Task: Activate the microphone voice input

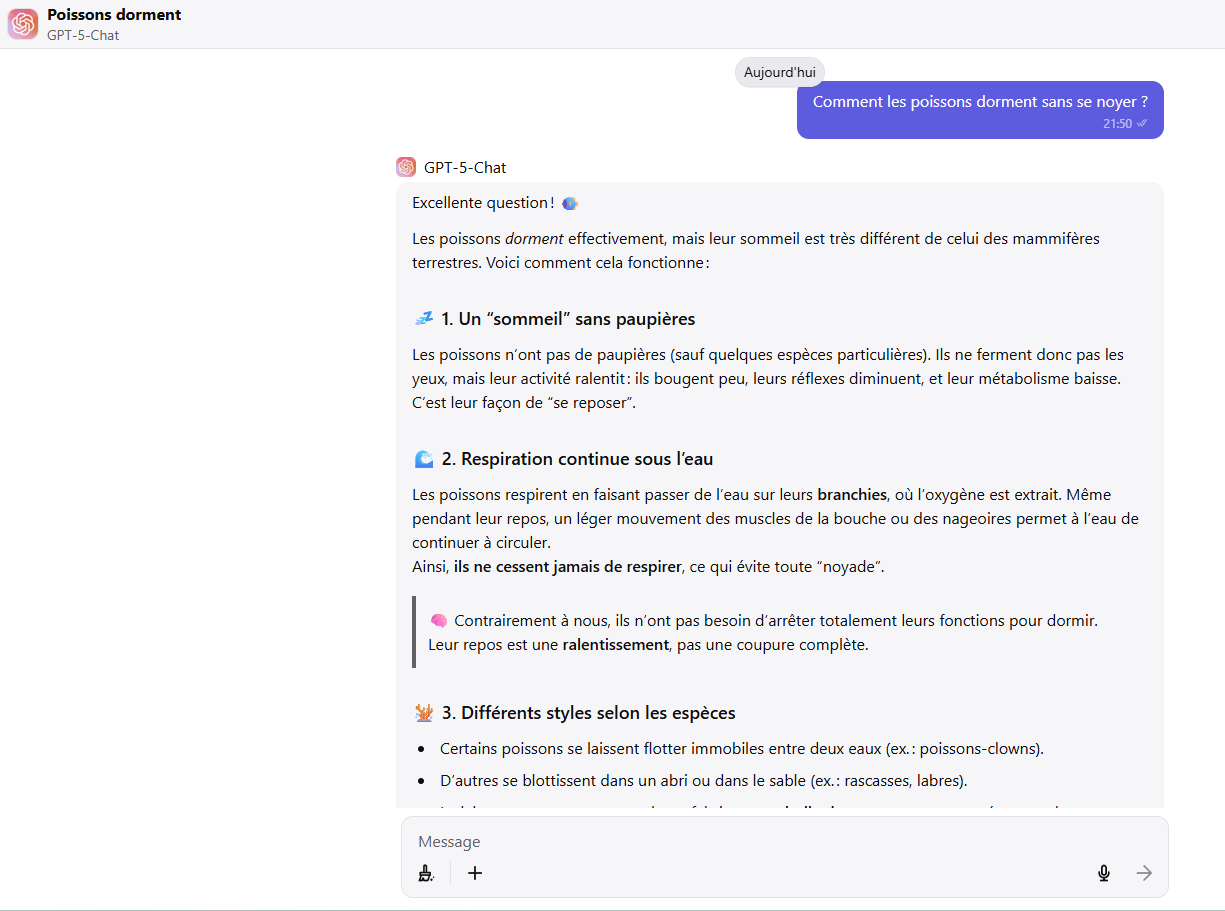Action: [1103, 873]
